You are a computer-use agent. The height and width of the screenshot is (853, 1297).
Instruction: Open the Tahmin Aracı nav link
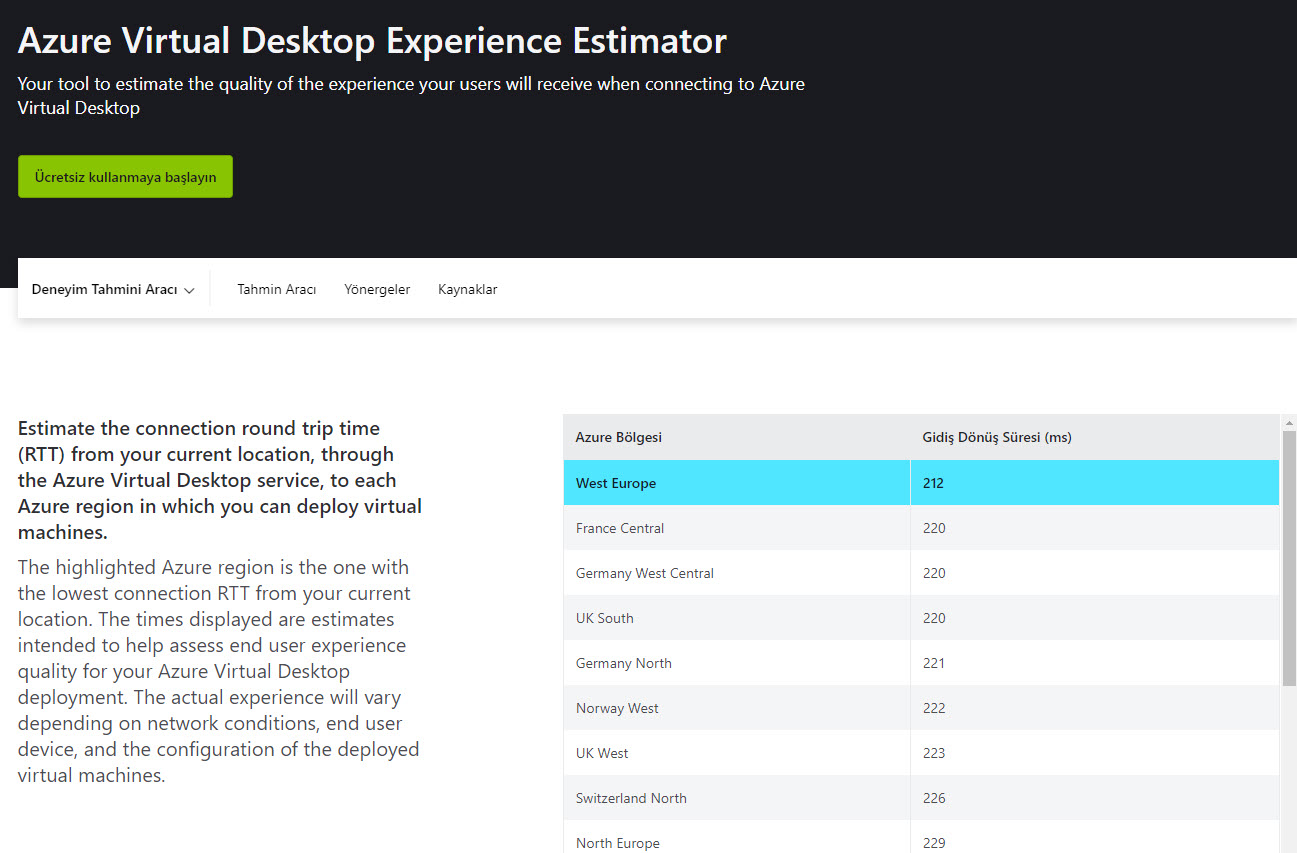coord(276,290)
